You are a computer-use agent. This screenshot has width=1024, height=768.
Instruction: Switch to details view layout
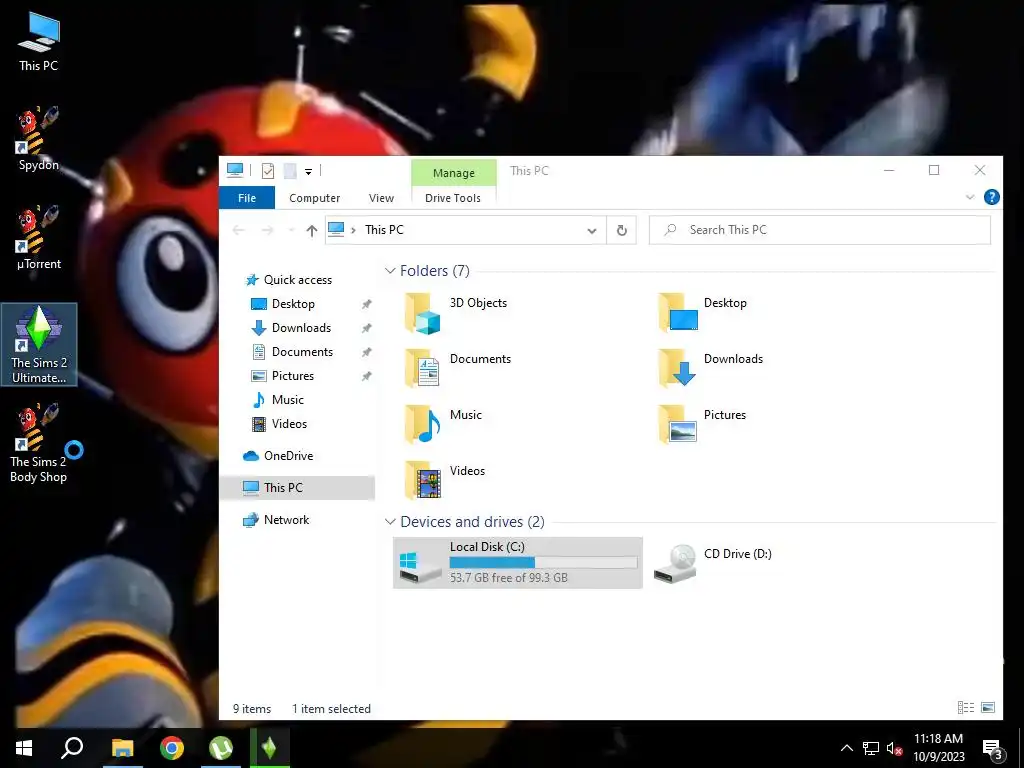(966, 707)
